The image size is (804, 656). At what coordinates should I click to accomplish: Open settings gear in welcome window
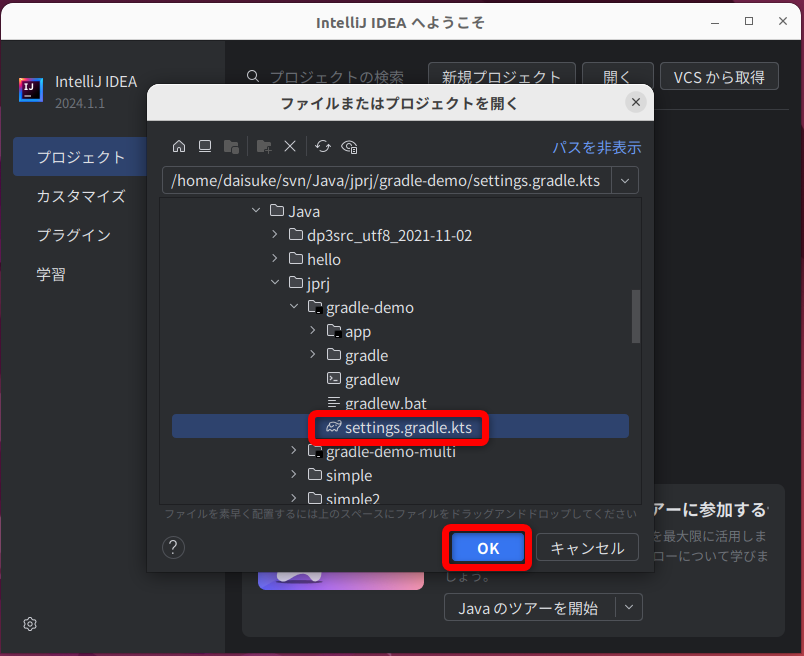point(30,624)
